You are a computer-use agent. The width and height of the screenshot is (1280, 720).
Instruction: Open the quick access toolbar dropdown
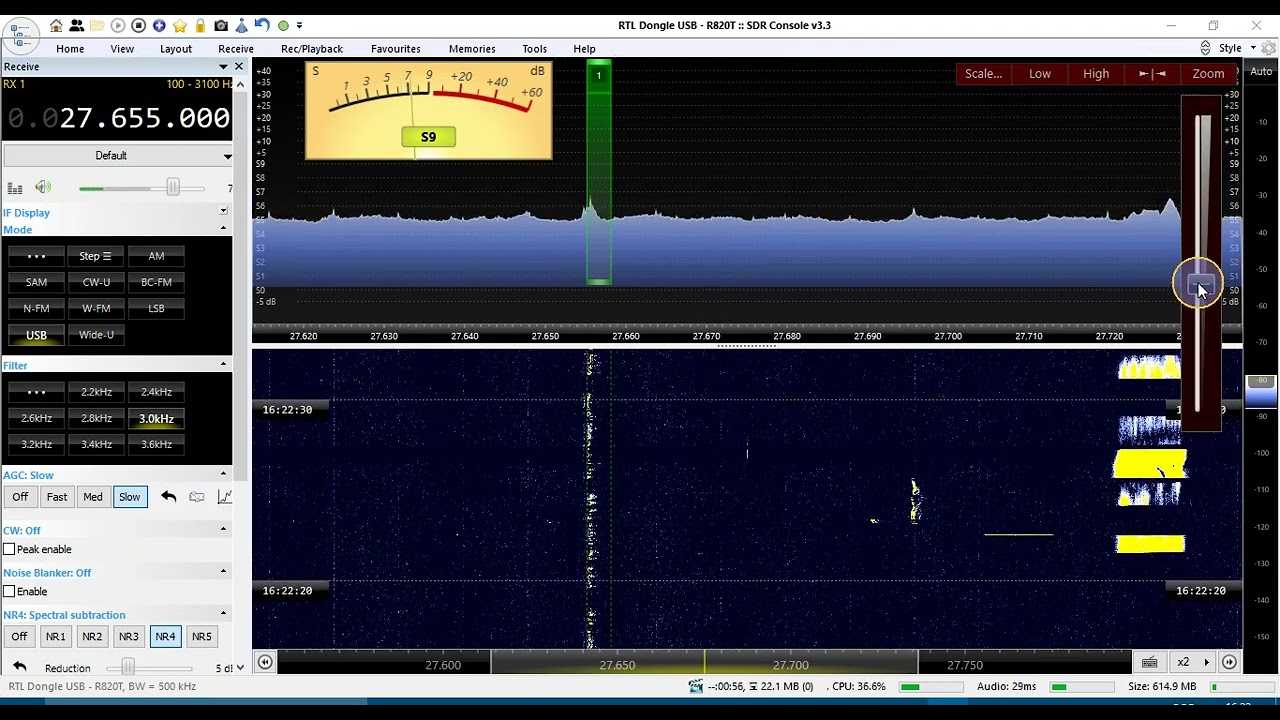(x=299, y=25)
